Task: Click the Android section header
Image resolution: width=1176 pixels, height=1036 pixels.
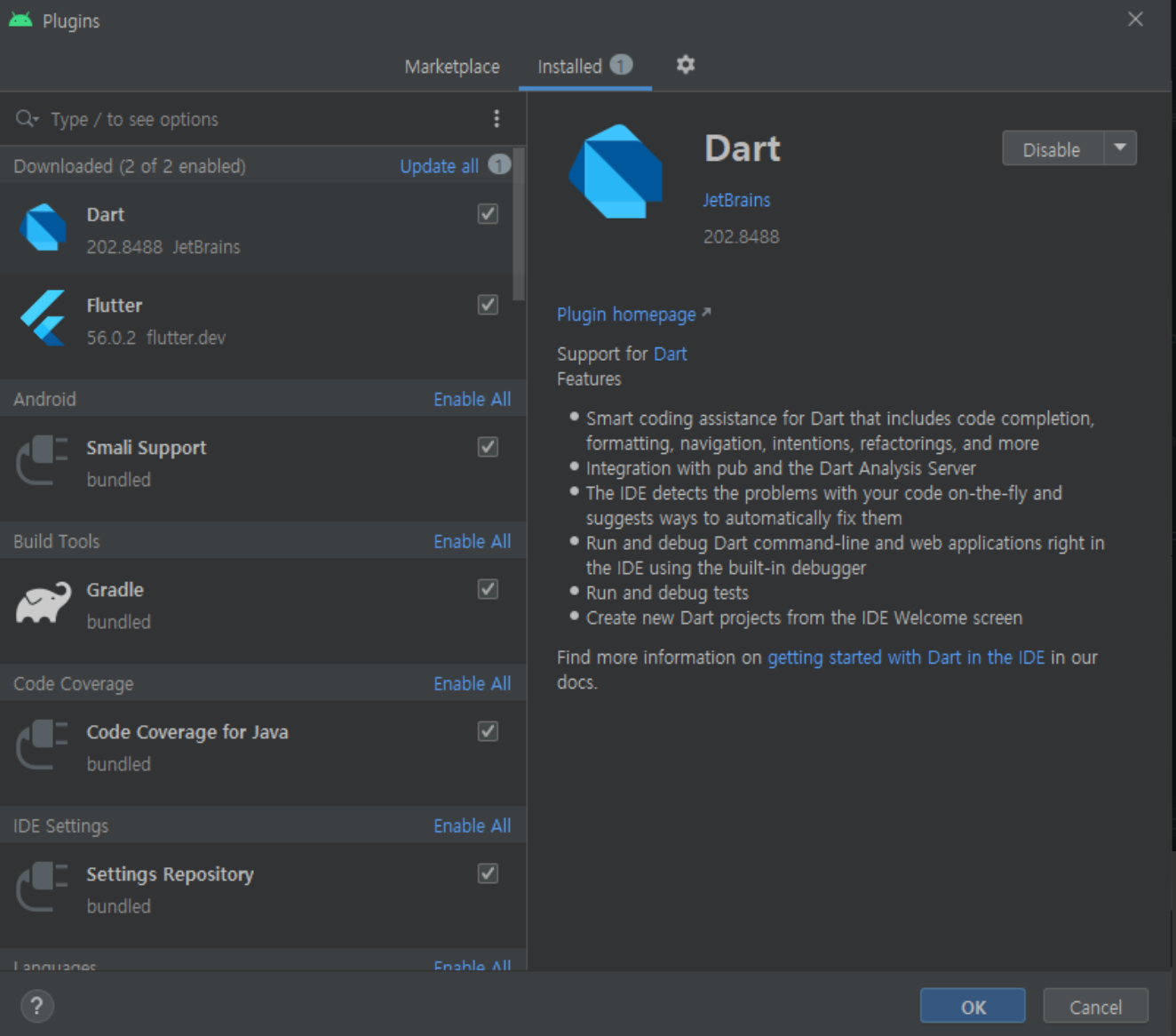Action: click(44, 399)
